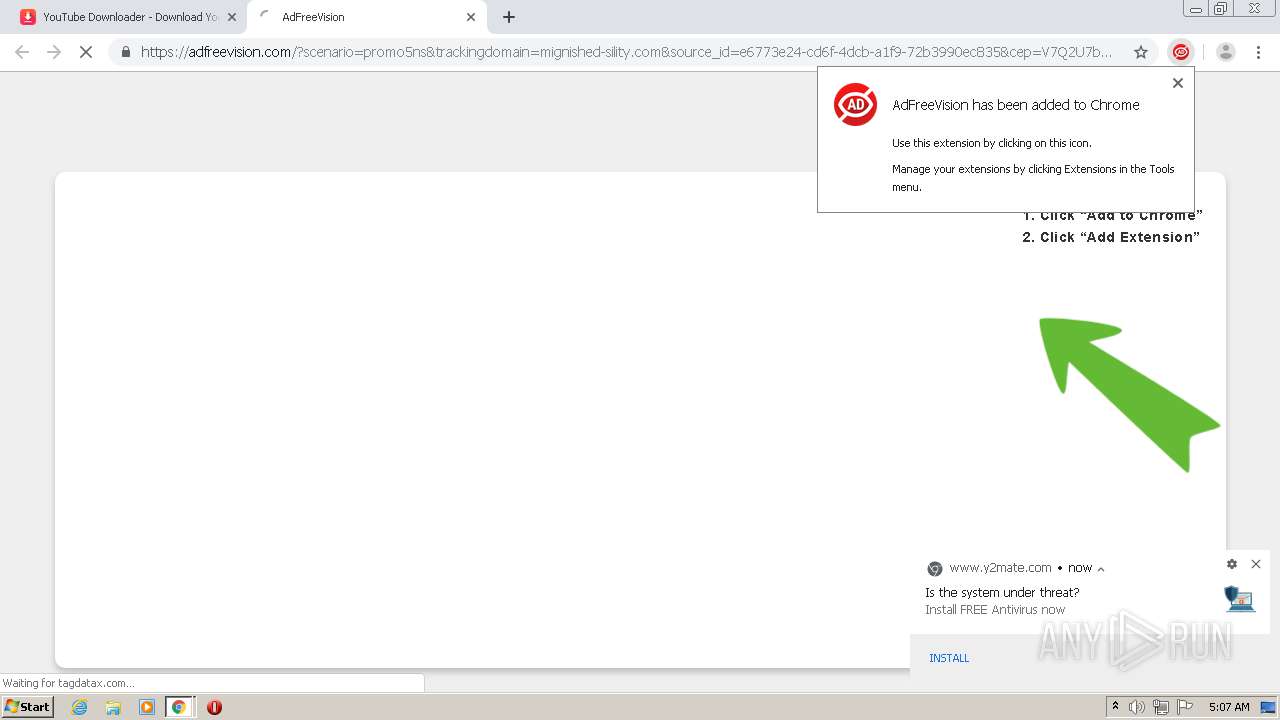Restore down the Chrome window
The width and height of the screenshot is (1280, 720).
[1220, 9]
